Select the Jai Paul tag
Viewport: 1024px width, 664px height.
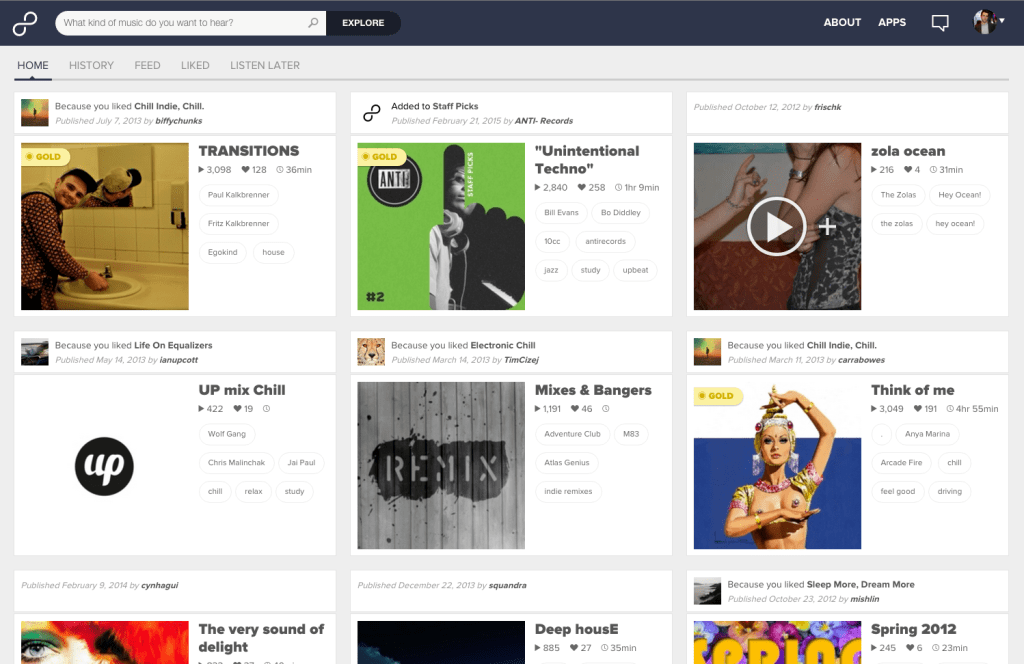(301, 462)
